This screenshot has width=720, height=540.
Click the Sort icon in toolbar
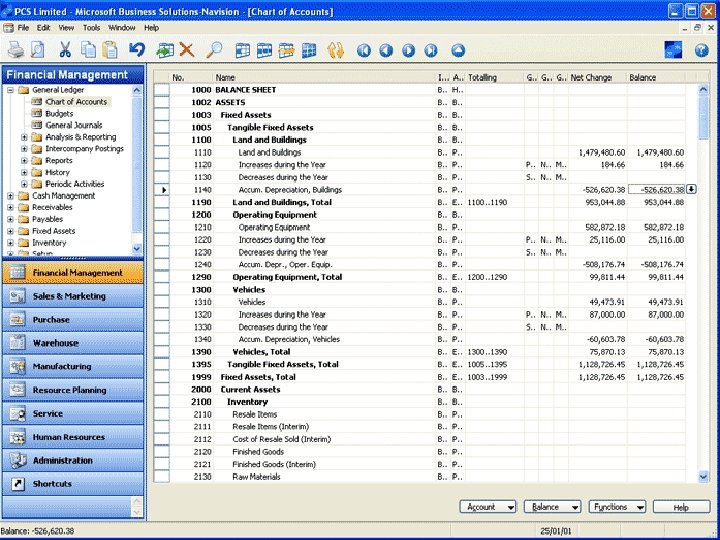336,50
